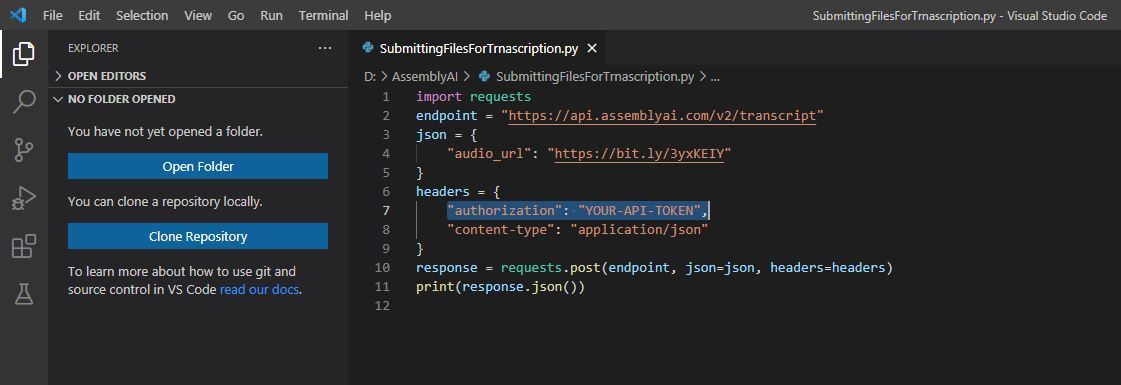
Task: Open the Help menu
Action: tap(377, 15)
